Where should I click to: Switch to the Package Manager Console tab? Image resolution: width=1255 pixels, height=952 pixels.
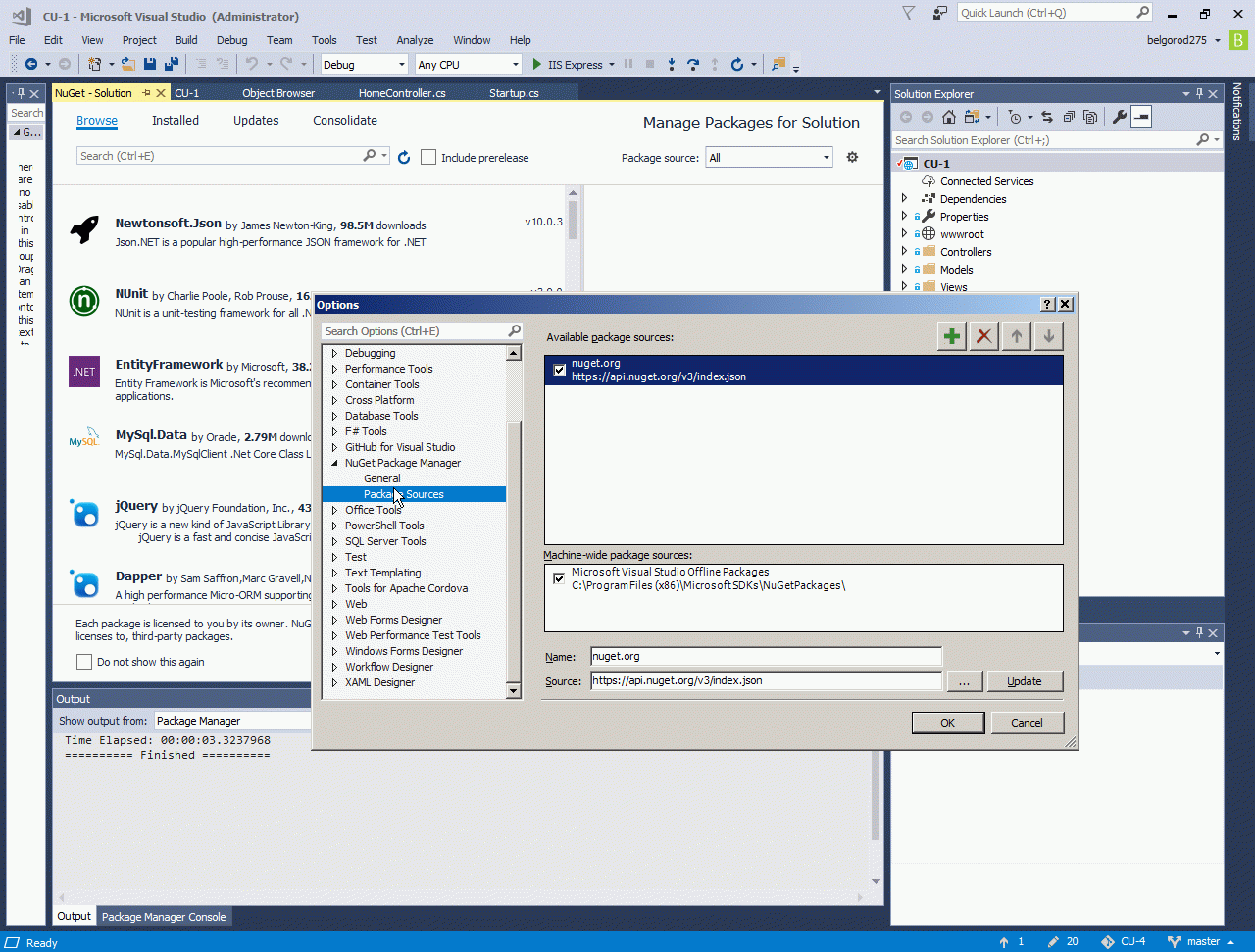(x=164, y=917)
